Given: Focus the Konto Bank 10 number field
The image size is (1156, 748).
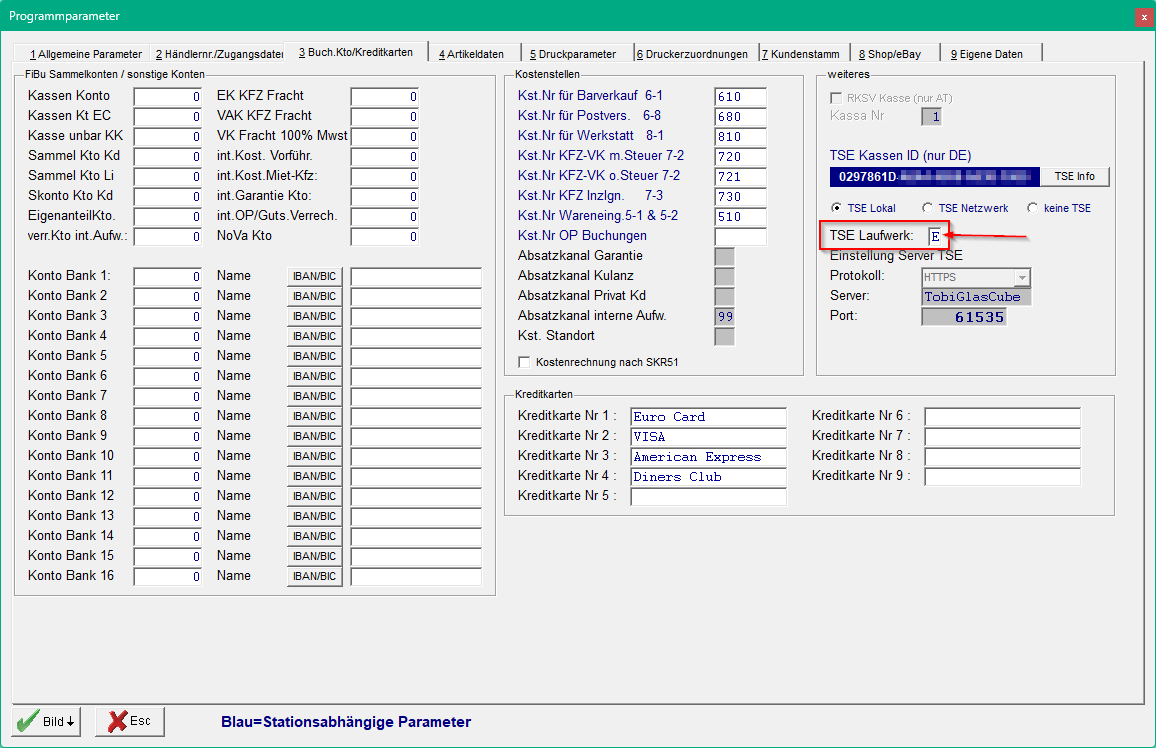Looking at the screenshot, I should click(x=167, y=456).
